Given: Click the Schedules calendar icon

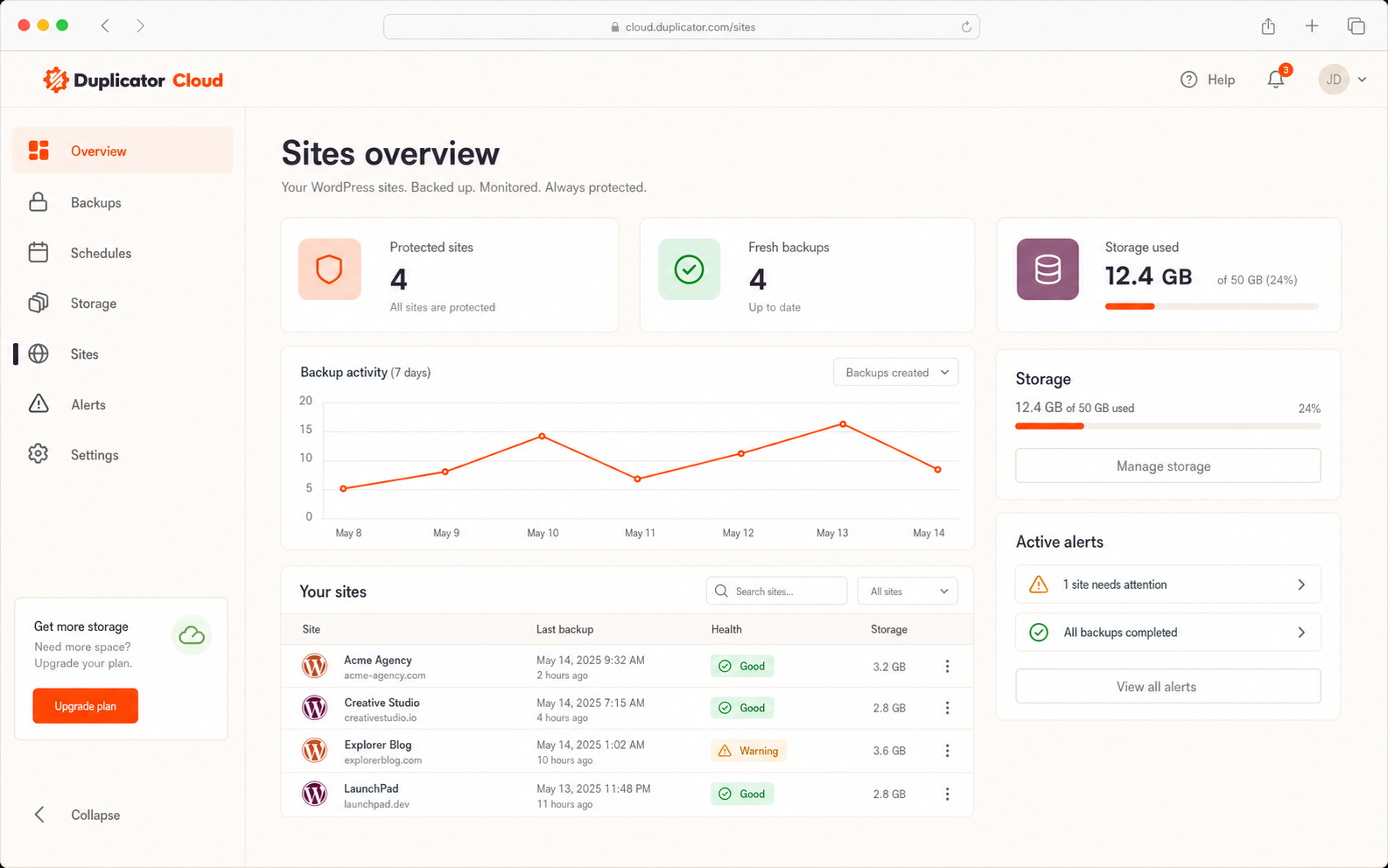Looking at the screenshot, I should [x=39, y=253].
